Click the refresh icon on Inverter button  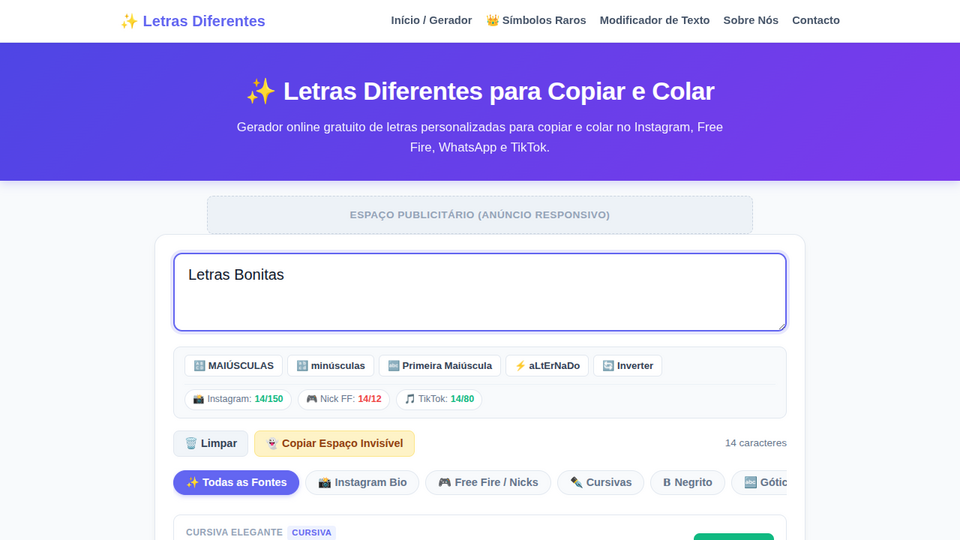608,366
